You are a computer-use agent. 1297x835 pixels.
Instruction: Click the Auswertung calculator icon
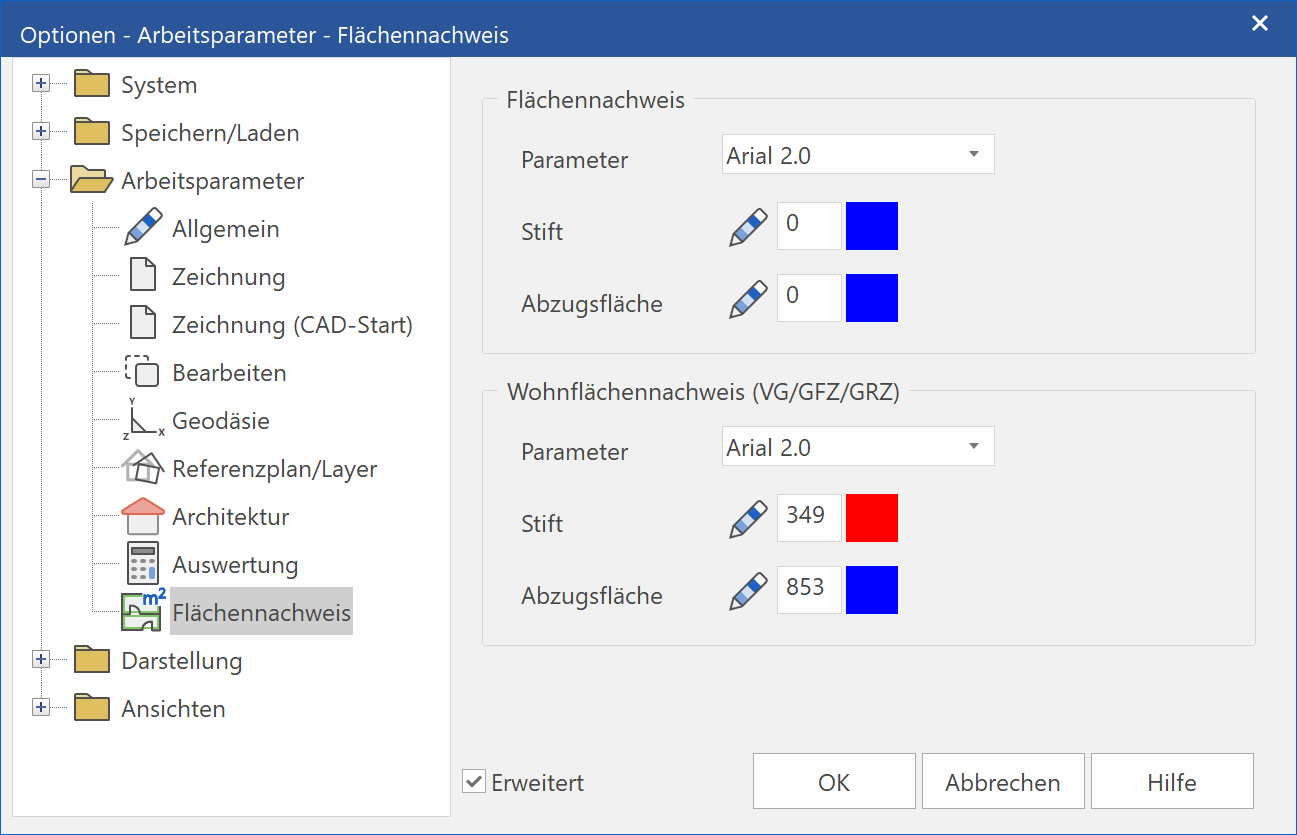[x=144, y=564]
